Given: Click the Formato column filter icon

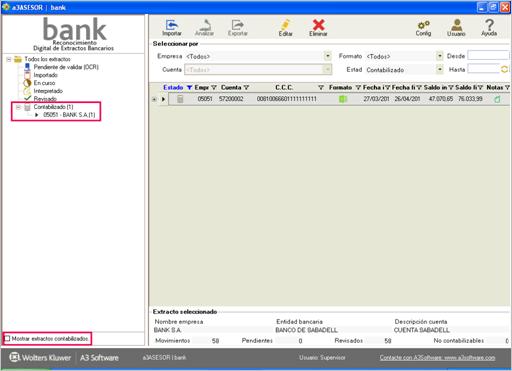Looking at the screenshot, I should (358, 87).
